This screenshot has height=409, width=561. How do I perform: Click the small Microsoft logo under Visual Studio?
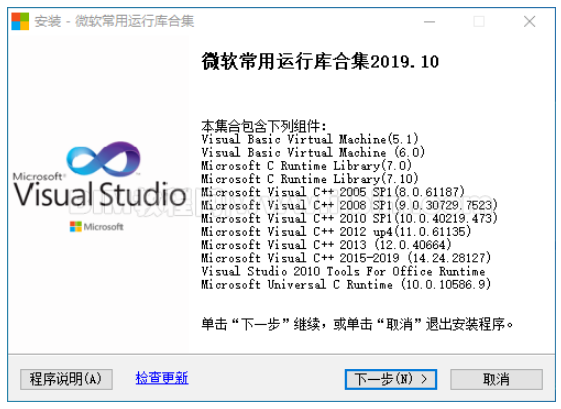point(97,227)
